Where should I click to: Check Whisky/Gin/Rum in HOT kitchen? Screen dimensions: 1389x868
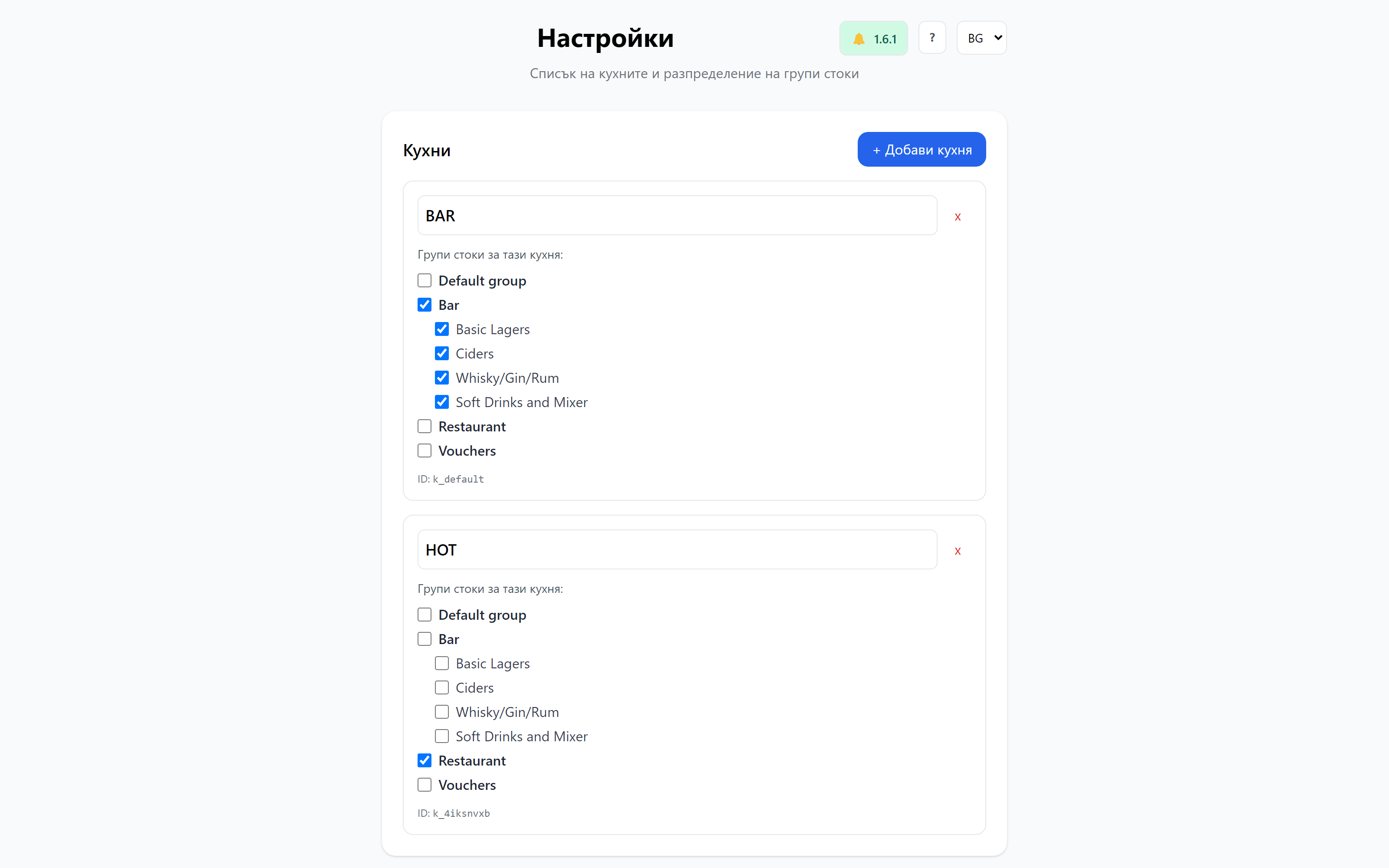pyautogui.click(x=441, y=711)
